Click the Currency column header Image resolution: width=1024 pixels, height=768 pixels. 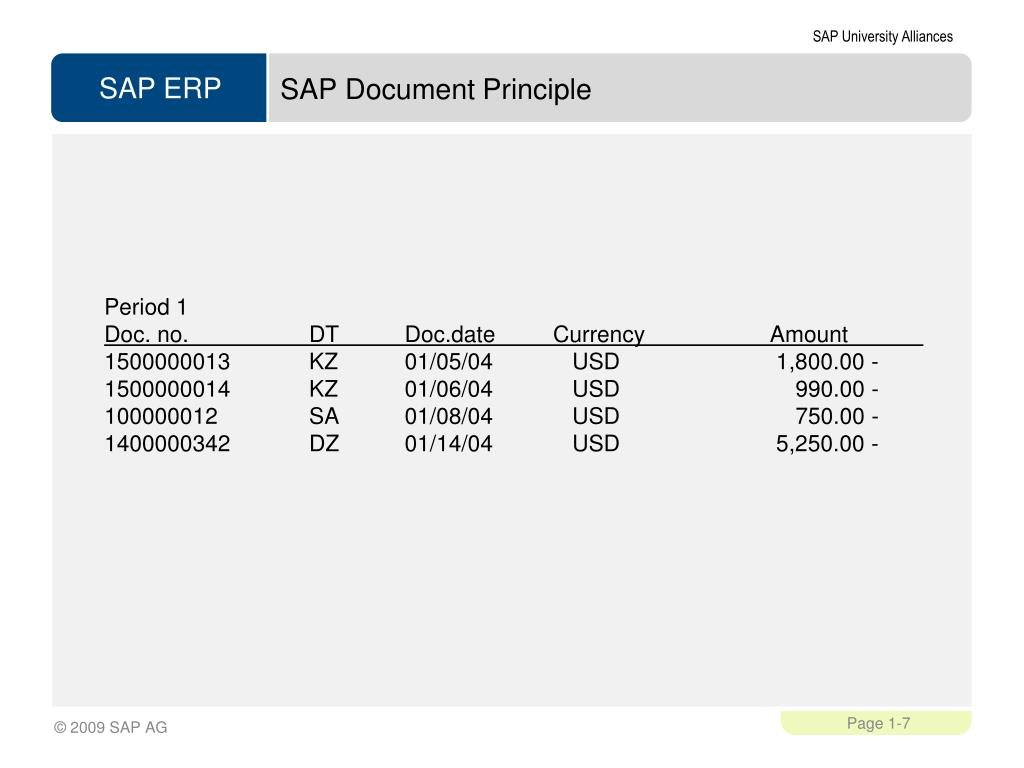[x=598, y=334]
